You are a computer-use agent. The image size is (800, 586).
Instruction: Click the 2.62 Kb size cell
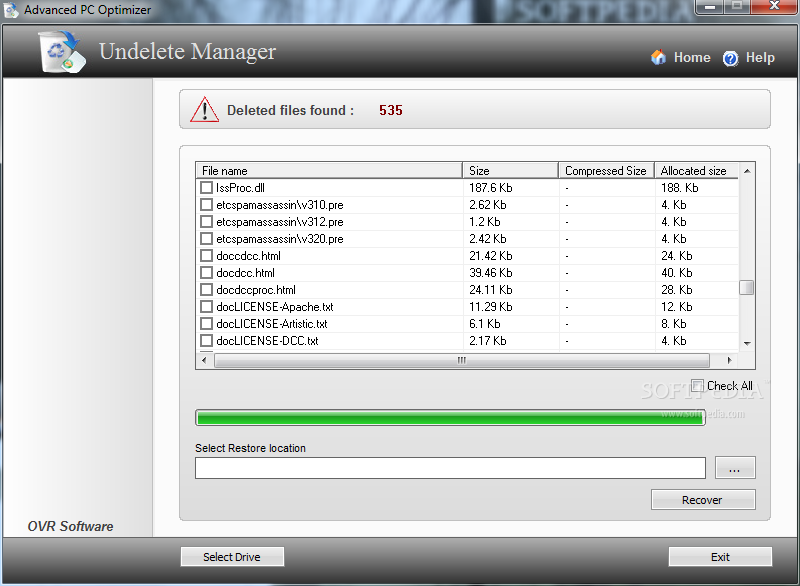coord(488,205)
